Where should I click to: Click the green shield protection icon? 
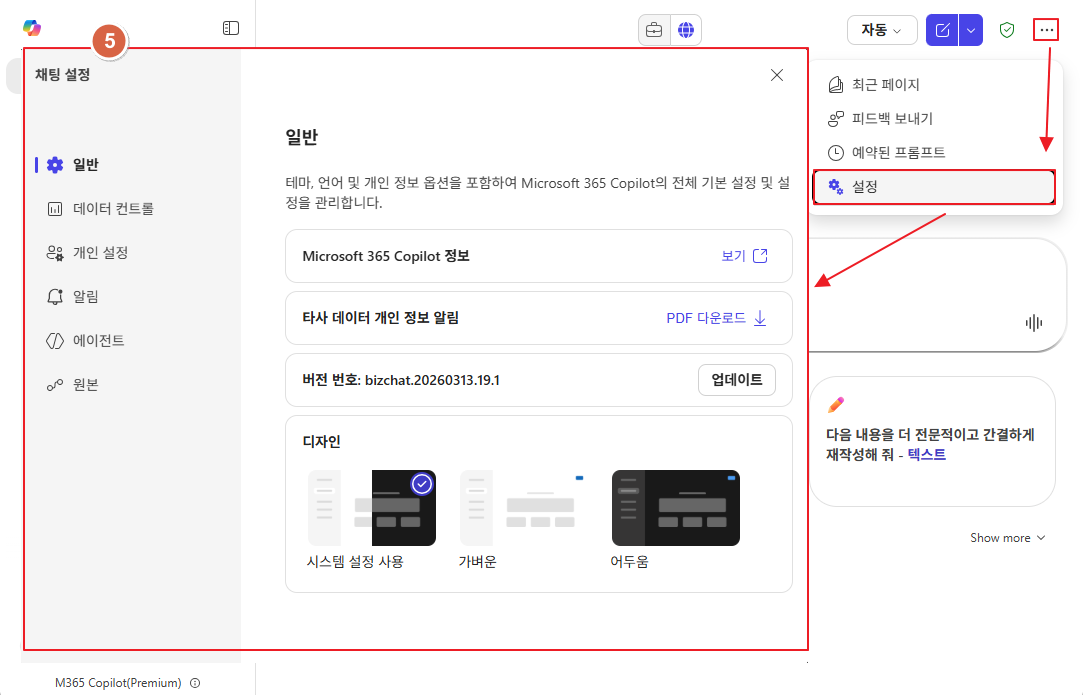point(1007,30)
